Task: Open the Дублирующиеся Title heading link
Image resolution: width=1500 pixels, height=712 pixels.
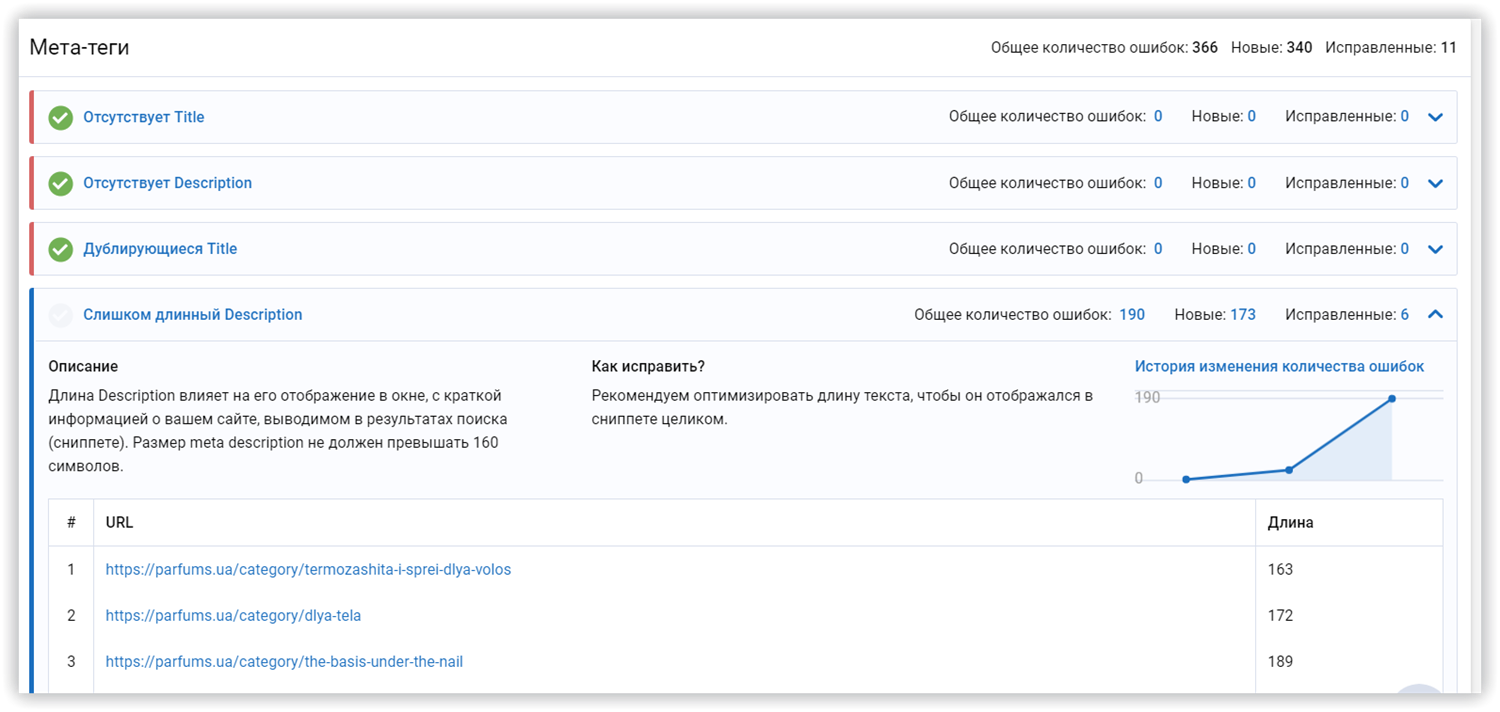Action: (x=160, y=249)
